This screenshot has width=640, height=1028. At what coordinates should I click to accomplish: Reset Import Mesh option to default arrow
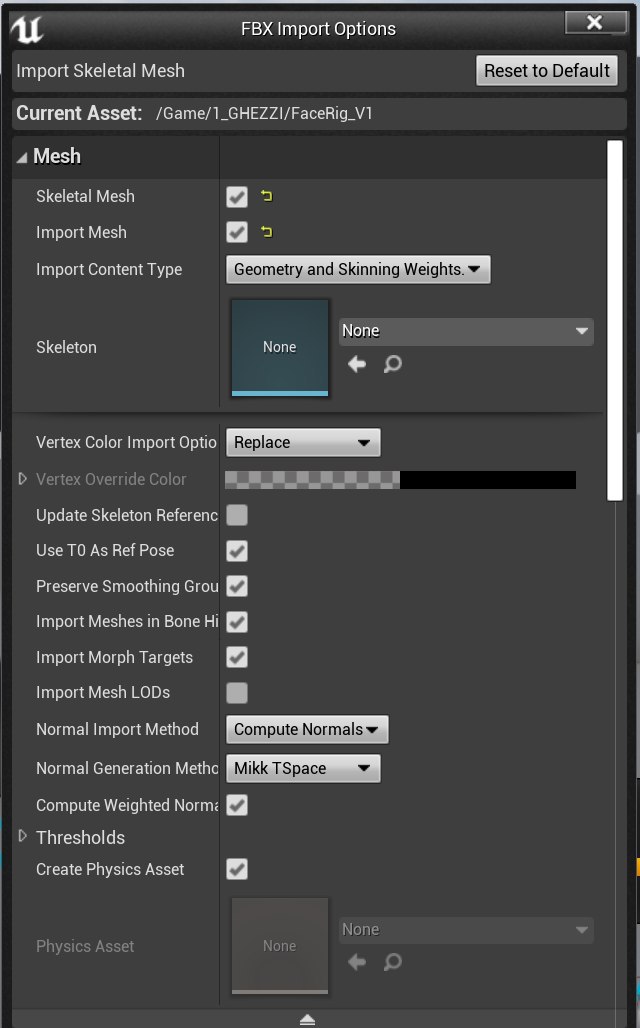[x=266, y=231]
